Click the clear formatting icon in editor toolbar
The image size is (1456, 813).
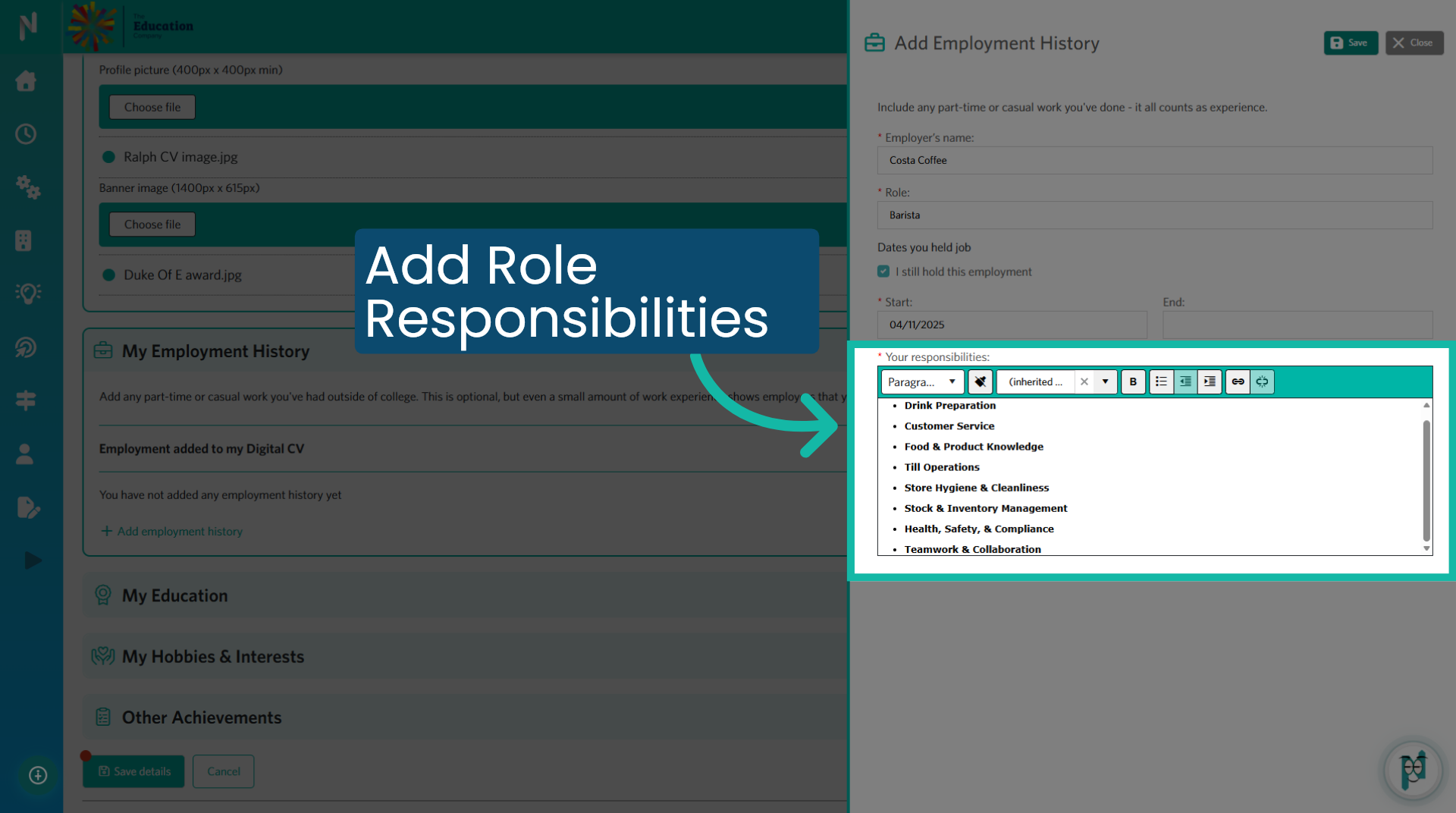point(980,381)
